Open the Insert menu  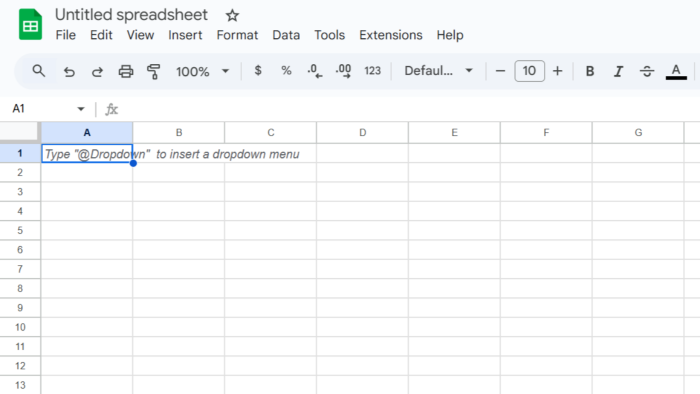click(x=185, y=35)
